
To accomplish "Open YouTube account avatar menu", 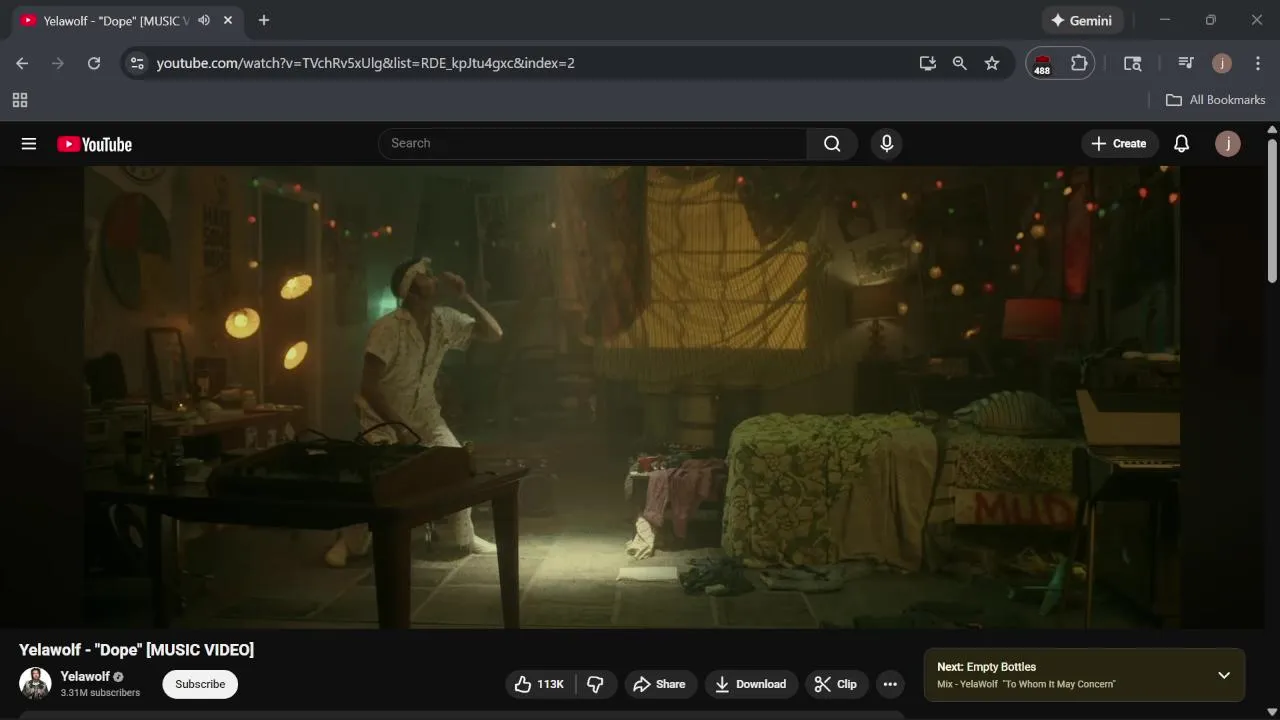I will [x=1228, y=144].
